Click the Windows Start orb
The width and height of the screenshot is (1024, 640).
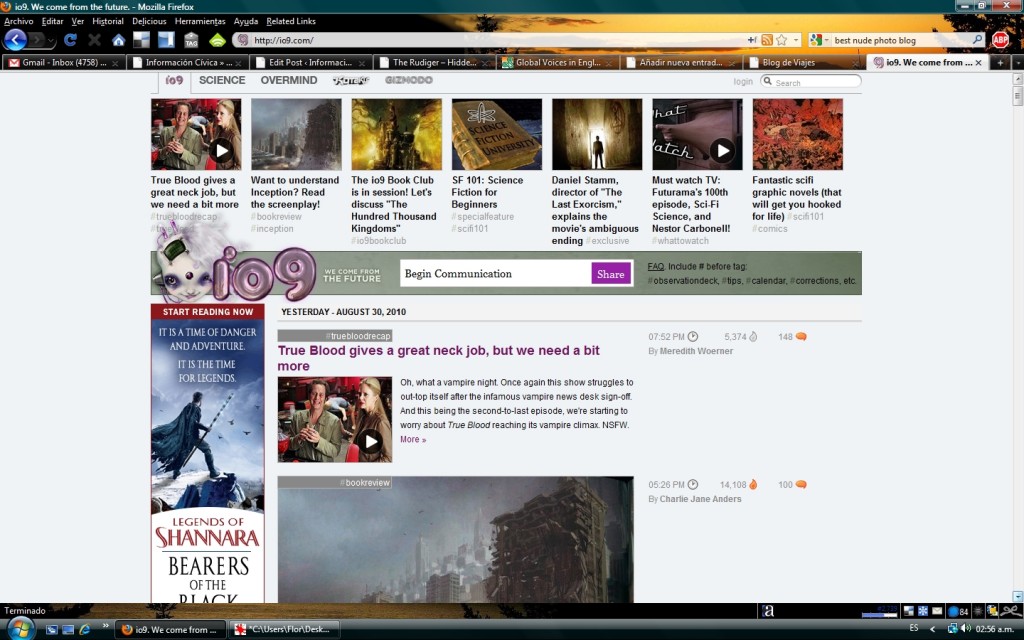[21, 628]
